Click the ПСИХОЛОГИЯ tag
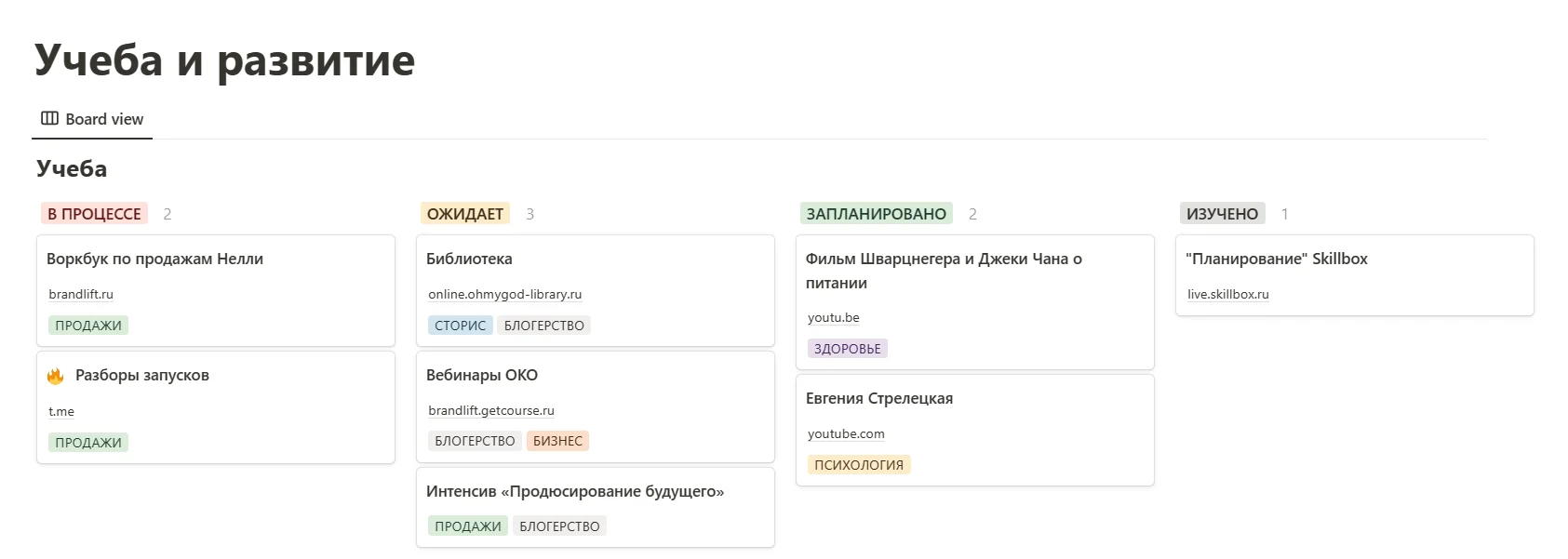 tap(858, 465)
